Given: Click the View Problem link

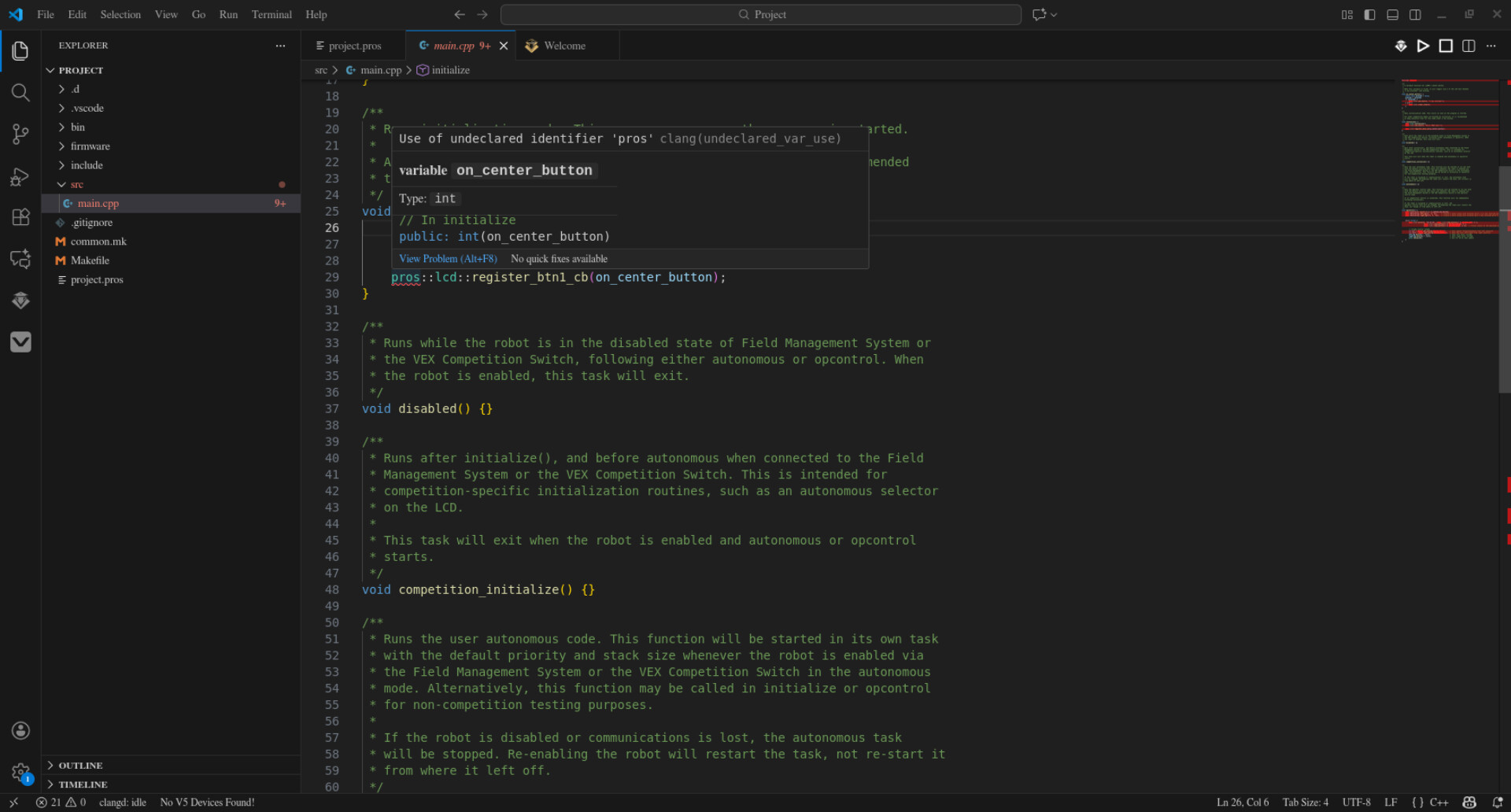Looking at the screenshot, I should (448, 259).
